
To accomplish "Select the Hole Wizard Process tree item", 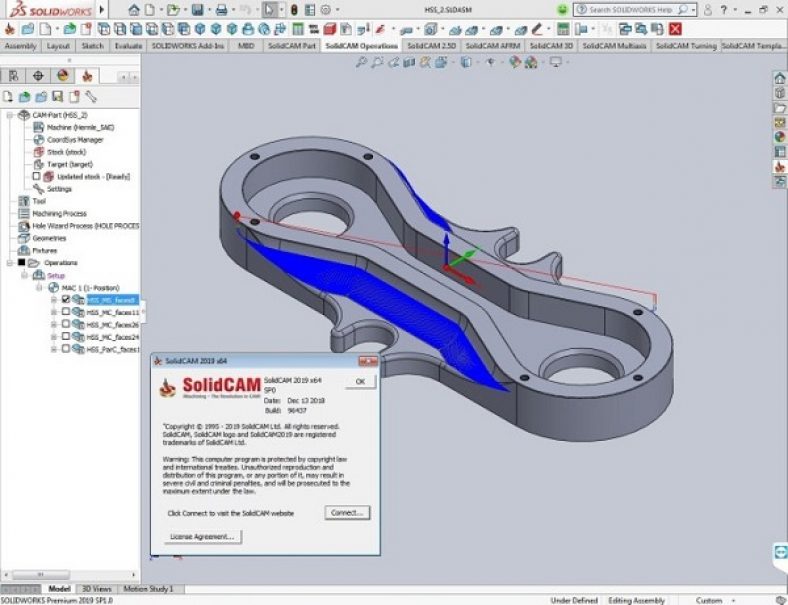I will coord(85,226).
